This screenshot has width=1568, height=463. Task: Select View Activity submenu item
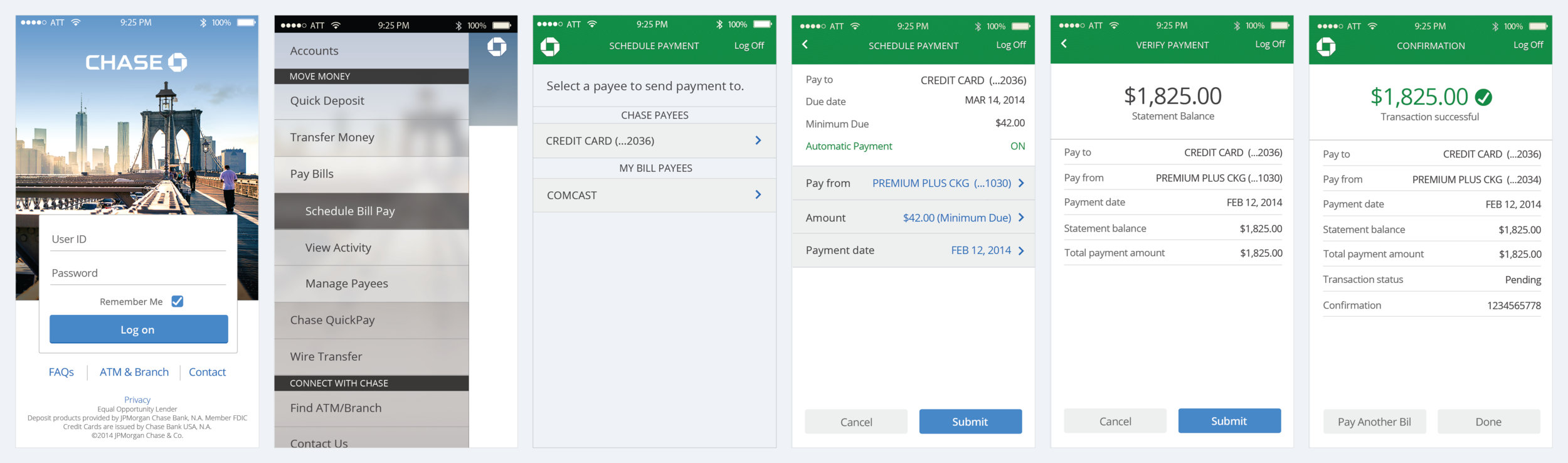tap(371, 248)
